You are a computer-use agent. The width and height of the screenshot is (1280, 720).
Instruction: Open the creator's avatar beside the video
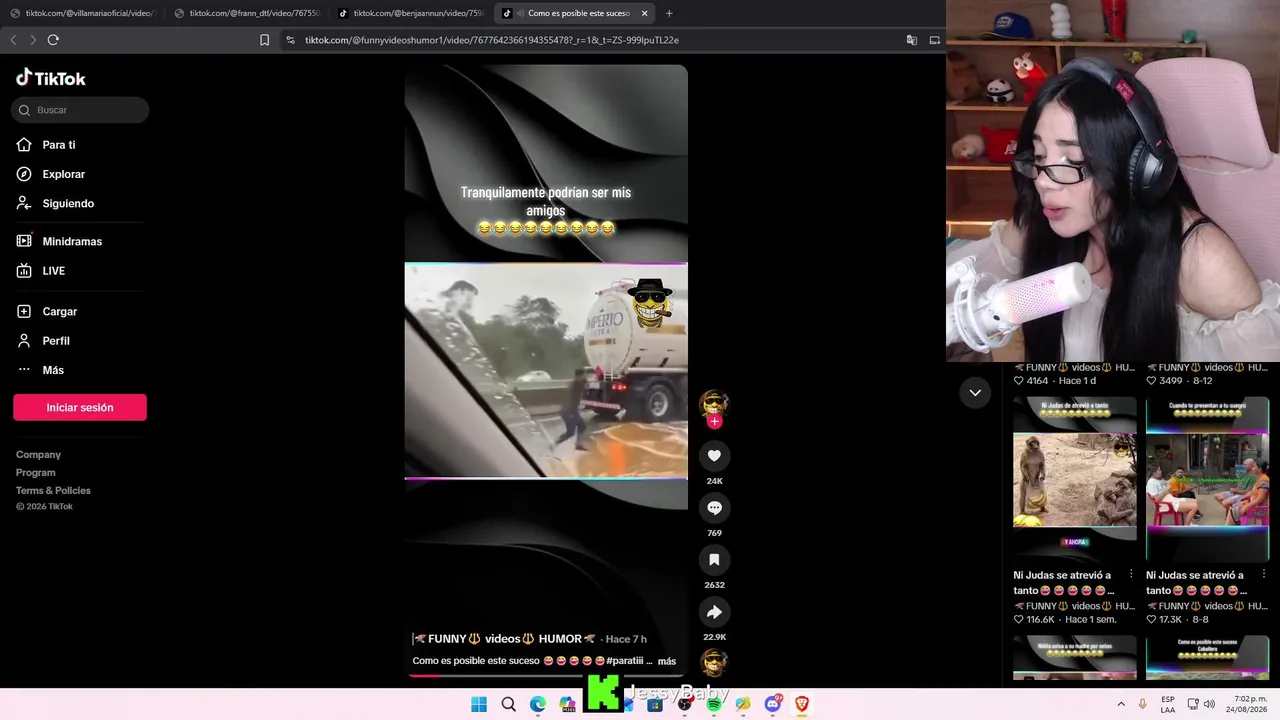coord(714,402)
